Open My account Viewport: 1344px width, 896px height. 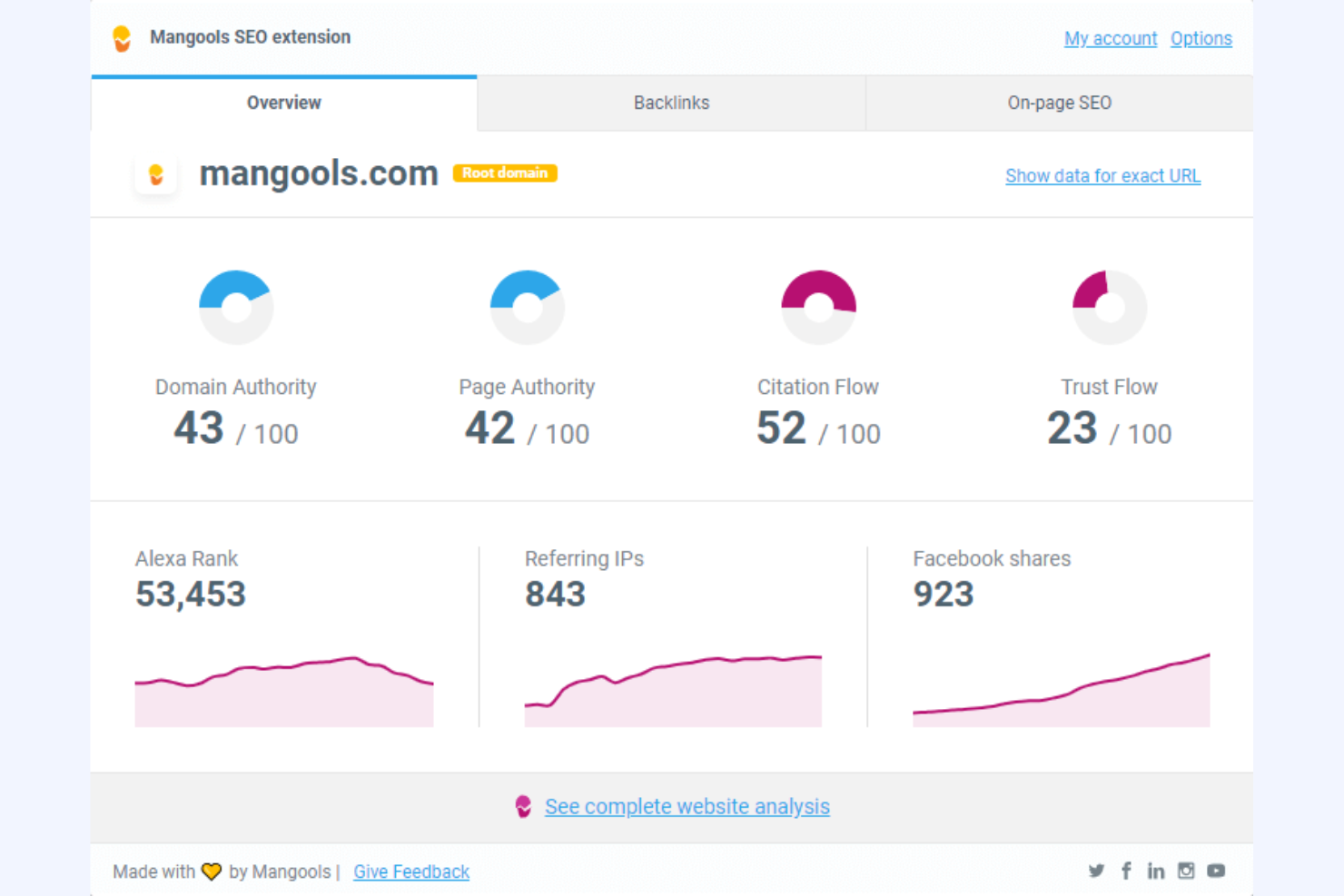click(x=1110, y=38)
